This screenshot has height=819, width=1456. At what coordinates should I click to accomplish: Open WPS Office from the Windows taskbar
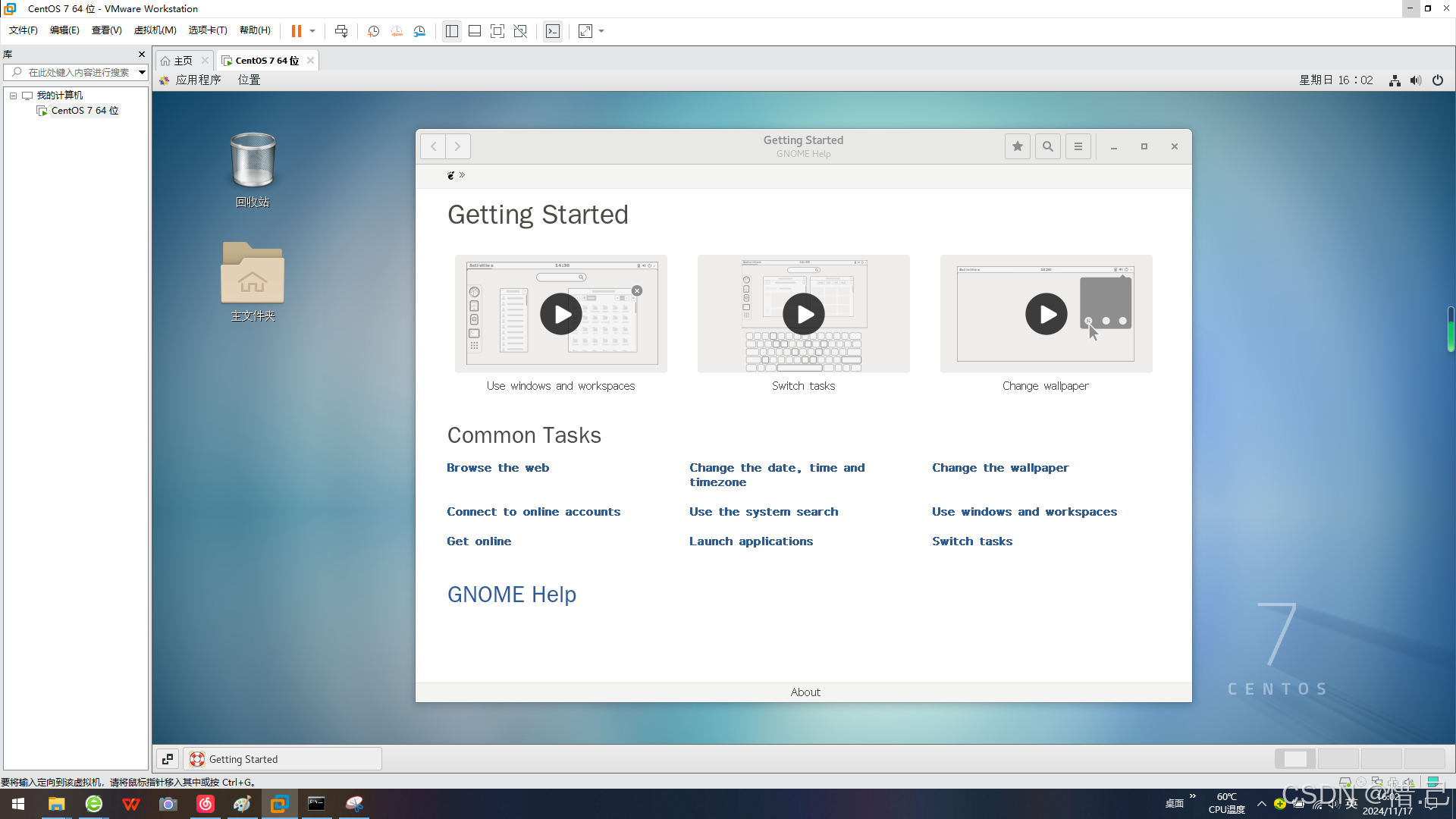coord(131,804)
